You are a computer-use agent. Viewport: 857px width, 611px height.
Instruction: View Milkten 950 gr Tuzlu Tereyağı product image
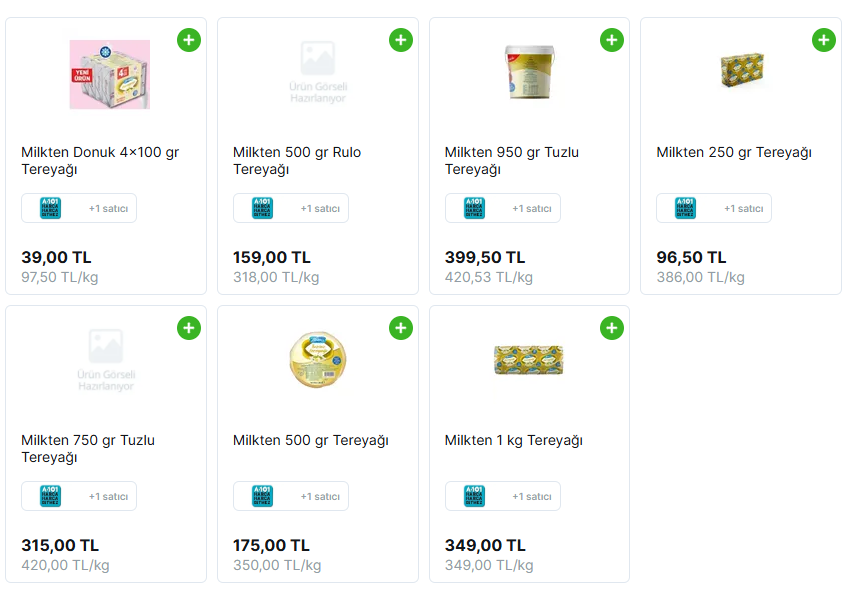529,72
